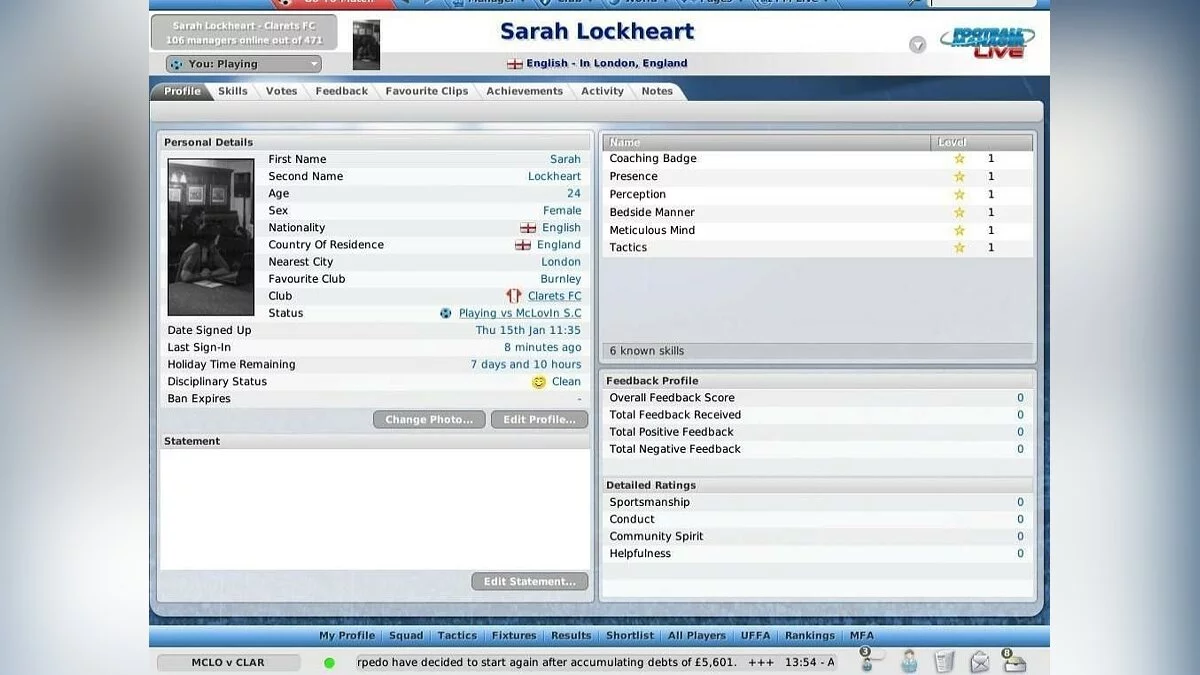This screenshot has height=675, width=1200.
Task: Click the Change Photo... button
Action: click(429, 420)
